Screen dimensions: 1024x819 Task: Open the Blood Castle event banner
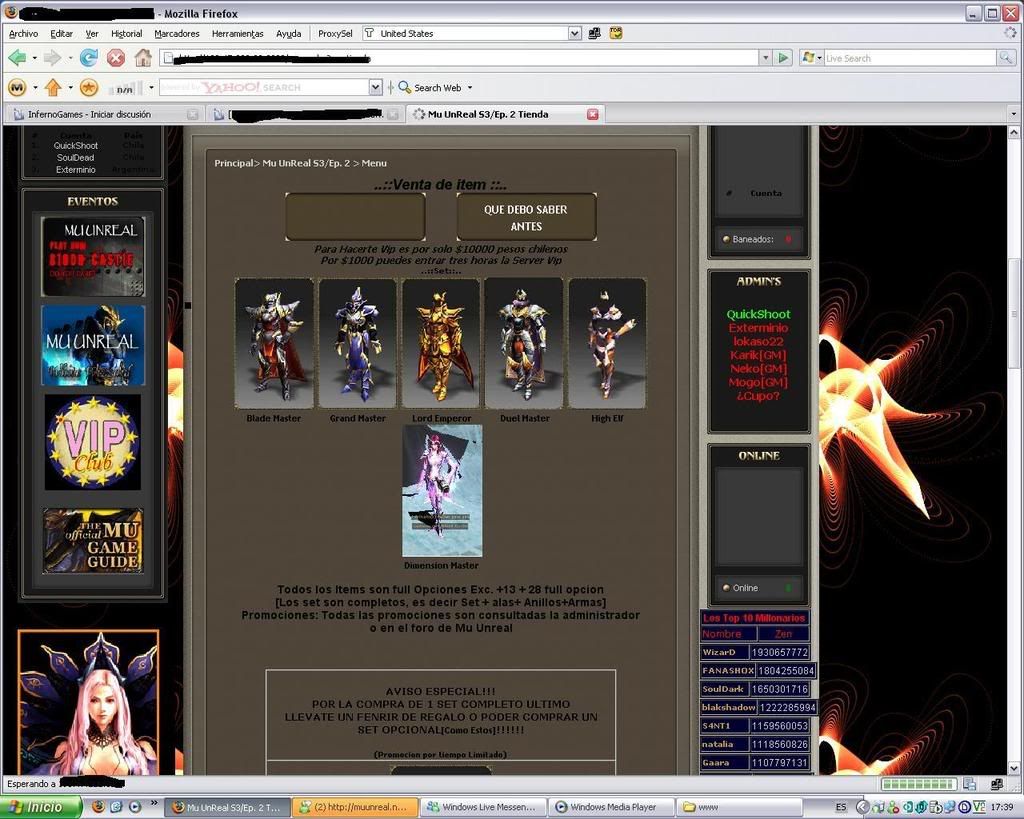pos(93,257)
